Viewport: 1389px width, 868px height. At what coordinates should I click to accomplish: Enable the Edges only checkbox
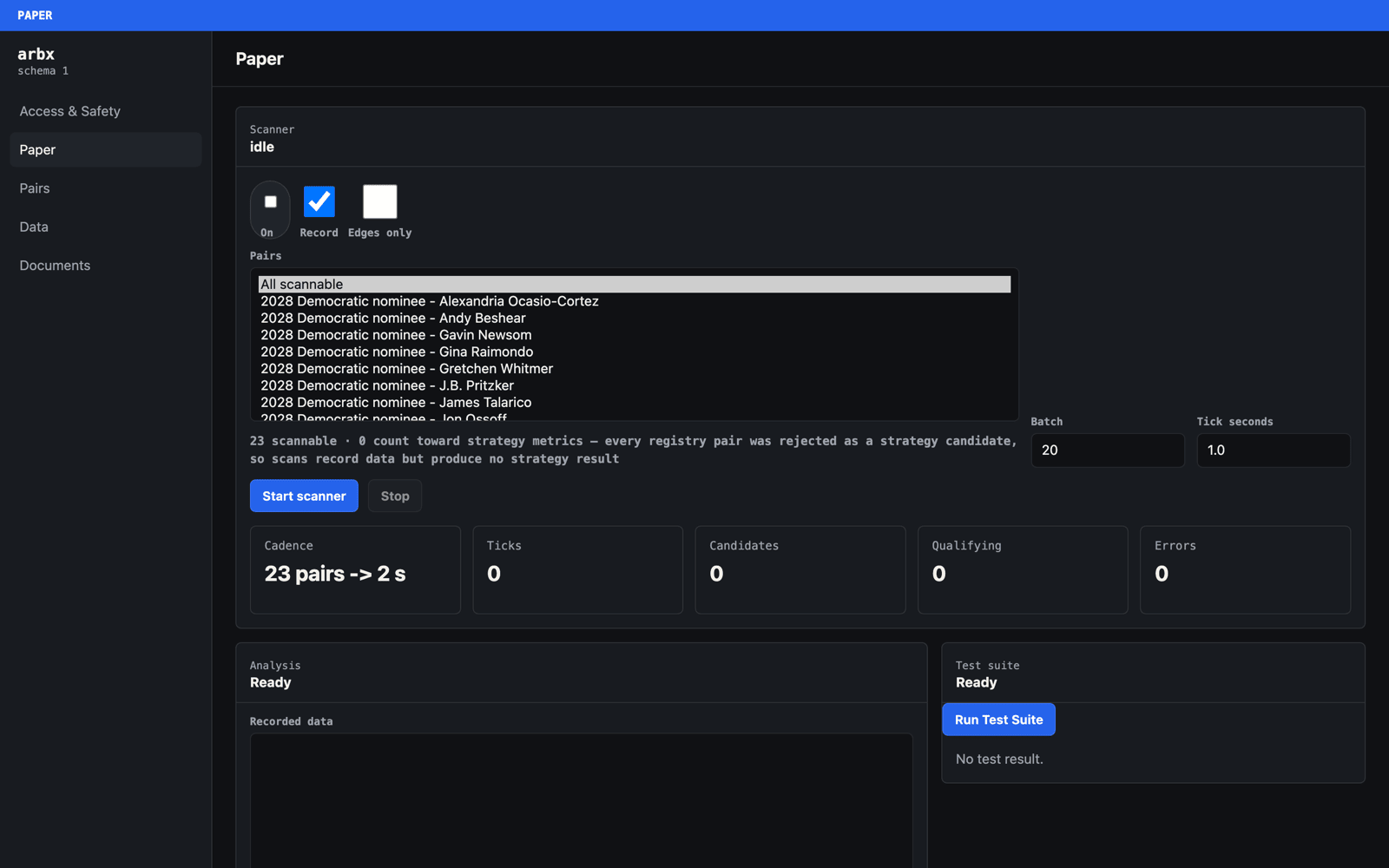tap(380, 201)
